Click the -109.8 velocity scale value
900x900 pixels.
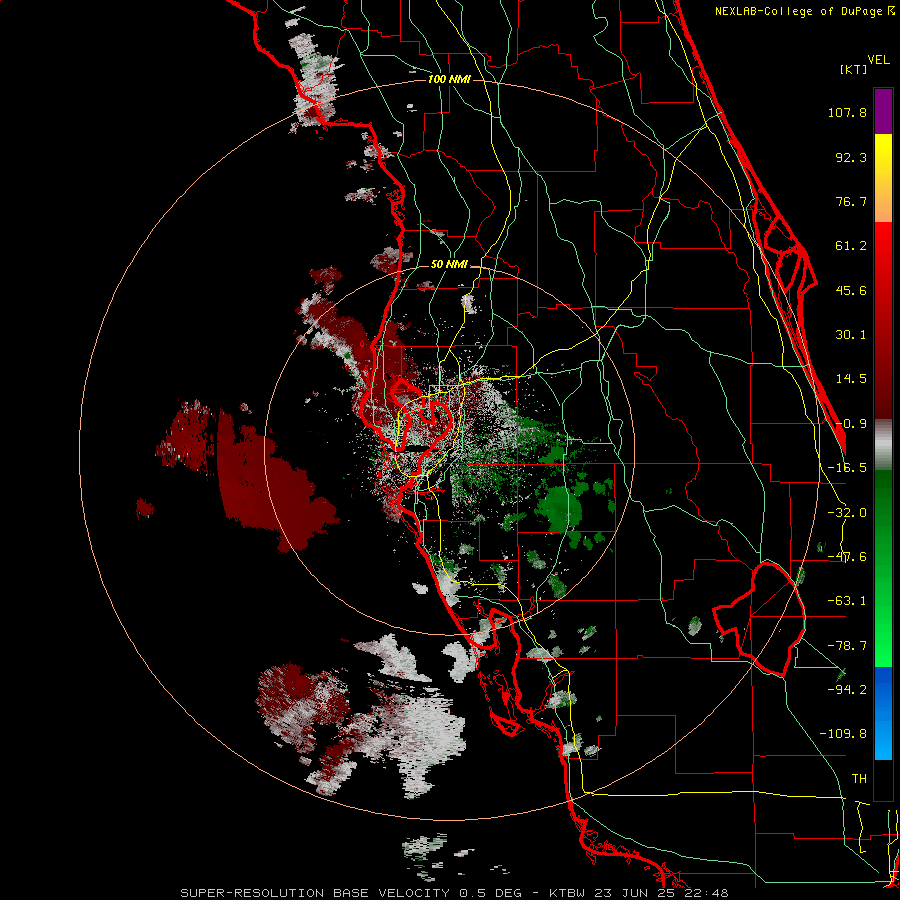click(843, 734)
